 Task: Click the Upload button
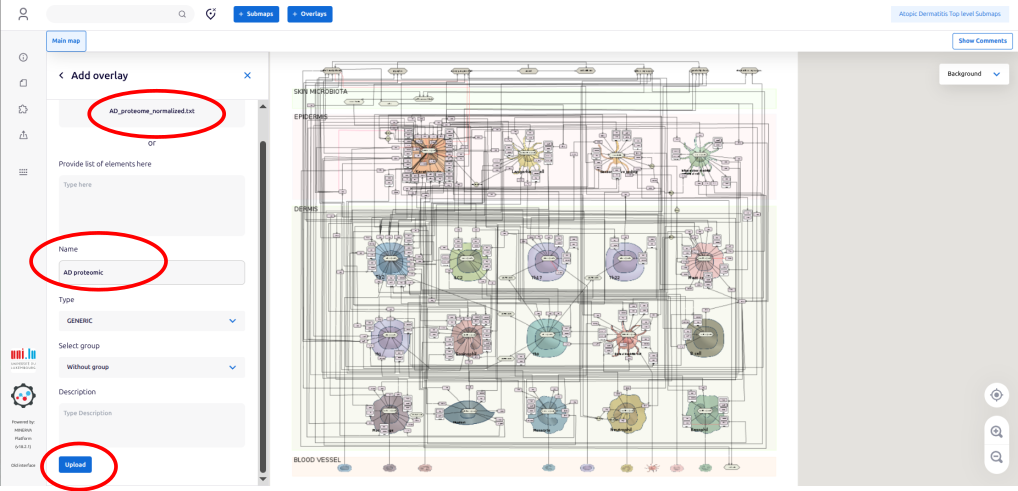point(76,465)
